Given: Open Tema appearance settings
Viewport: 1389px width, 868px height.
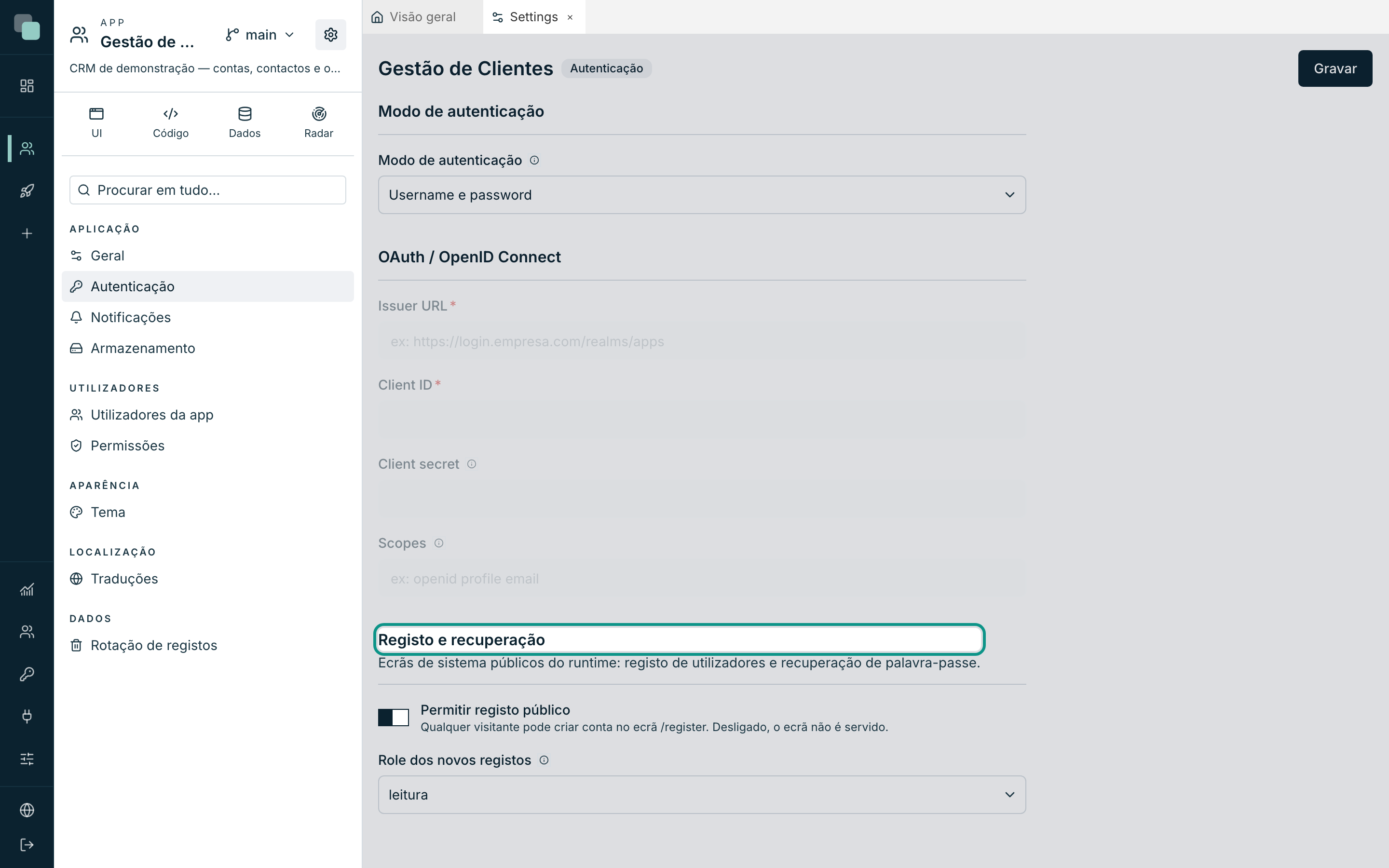Looking at the screenshot, I should [208, 512].
